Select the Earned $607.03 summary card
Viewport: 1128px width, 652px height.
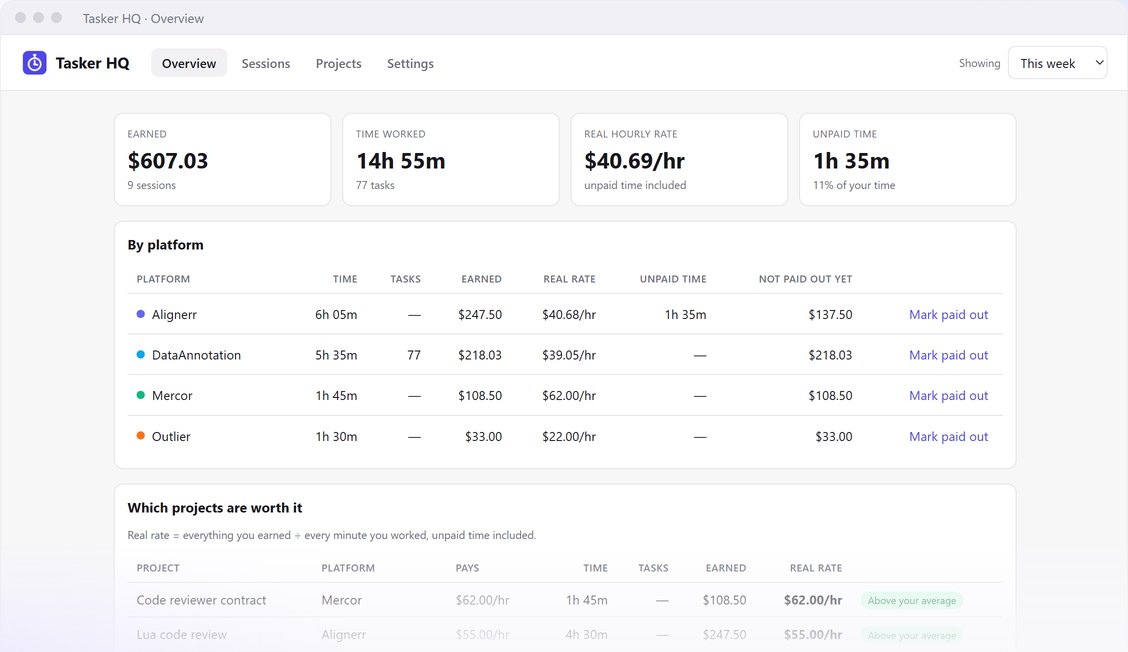tap(222, 159)
